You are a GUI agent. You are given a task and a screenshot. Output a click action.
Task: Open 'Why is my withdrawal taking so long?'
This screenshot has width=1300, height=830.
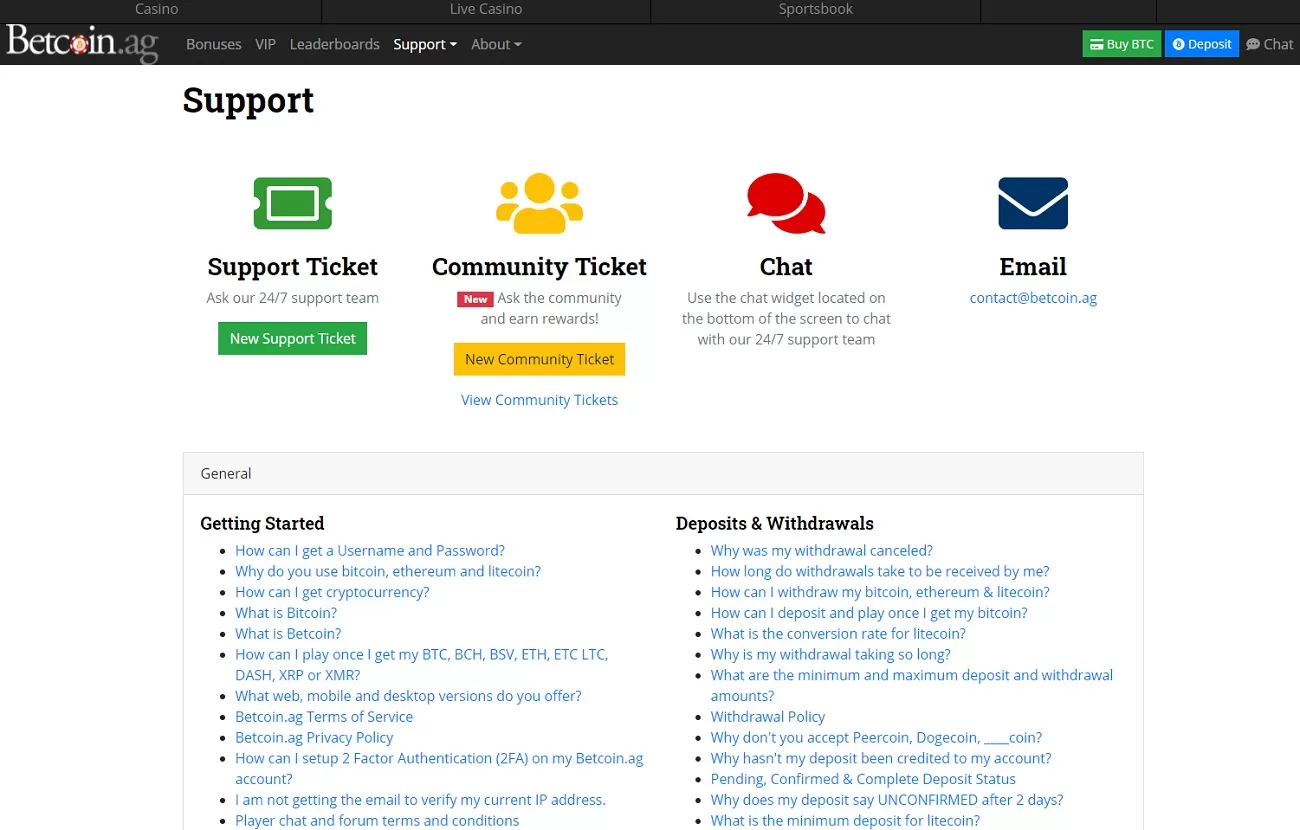[831, 655]
